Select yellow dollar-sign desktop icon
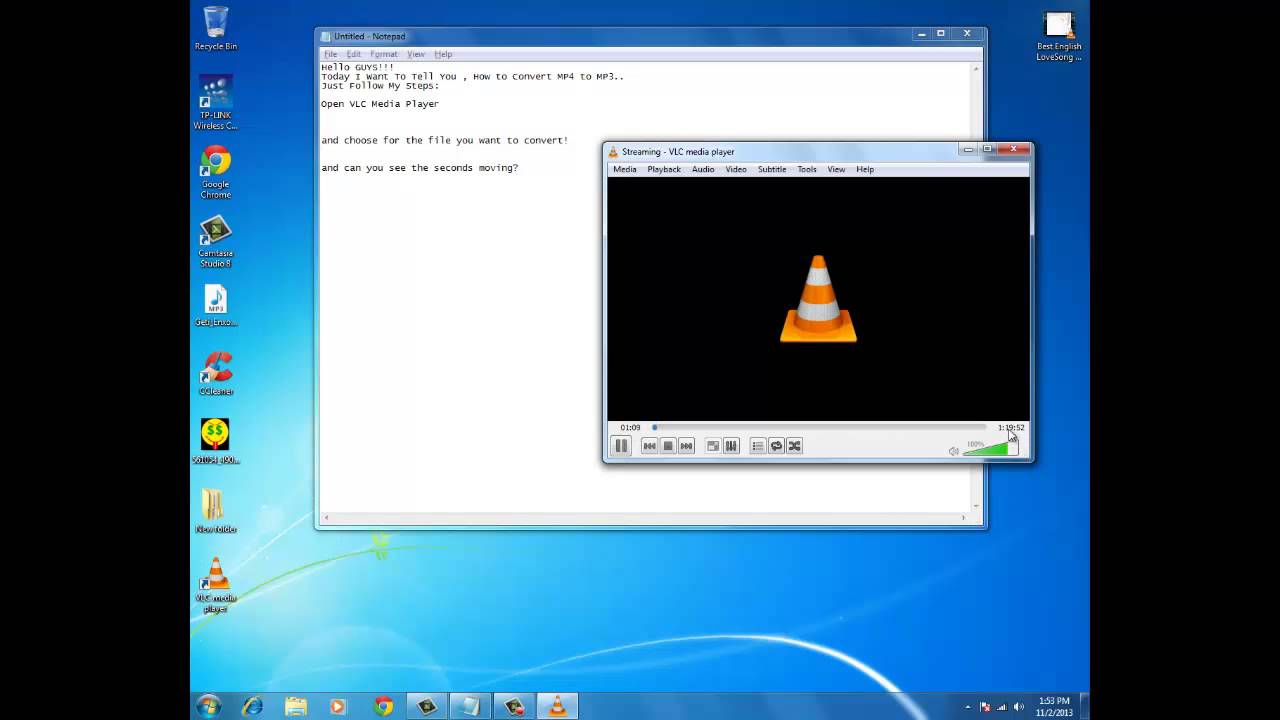1280x720 pixels. pyautogui.click(x=216, y=441)
